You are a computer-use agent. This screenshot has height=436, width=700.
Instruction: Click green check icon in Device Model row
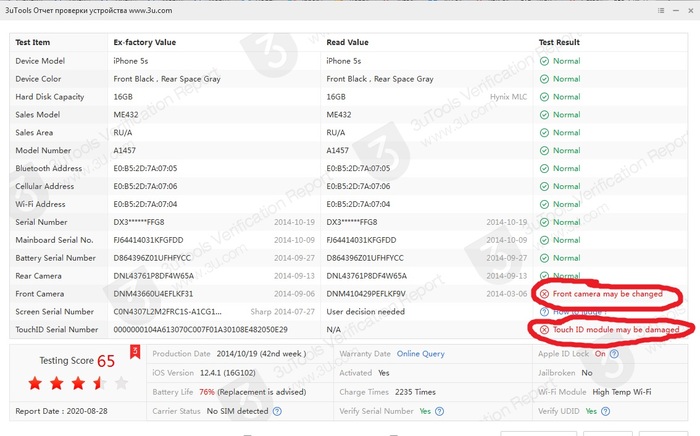(x=544, y=61)
